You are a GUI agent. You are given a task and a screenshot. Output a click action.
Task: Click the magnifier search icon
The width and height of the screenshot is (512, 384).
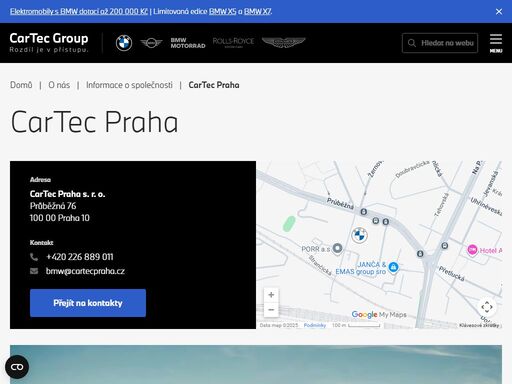412,43
